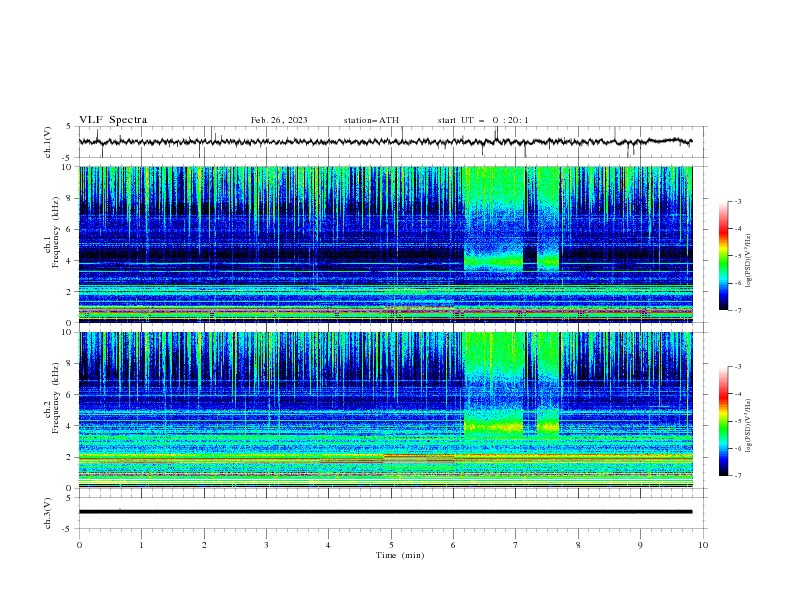Image resolution: width=792 pixels, height=612 pixels.
Task: Click the ch.3 flat voltage trace
Action: [385, 512]
